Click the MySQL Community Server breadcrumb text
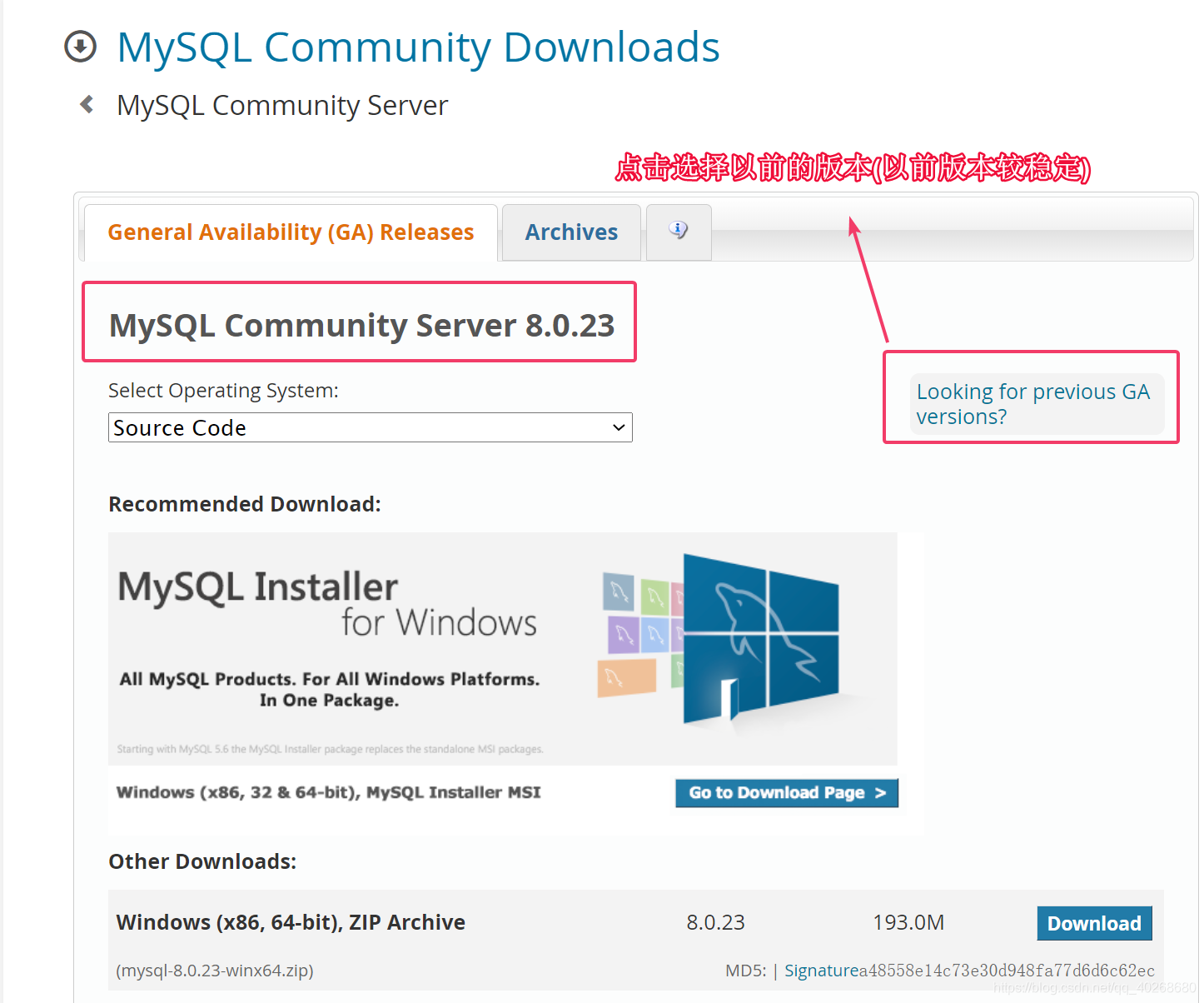 point(282,106)
